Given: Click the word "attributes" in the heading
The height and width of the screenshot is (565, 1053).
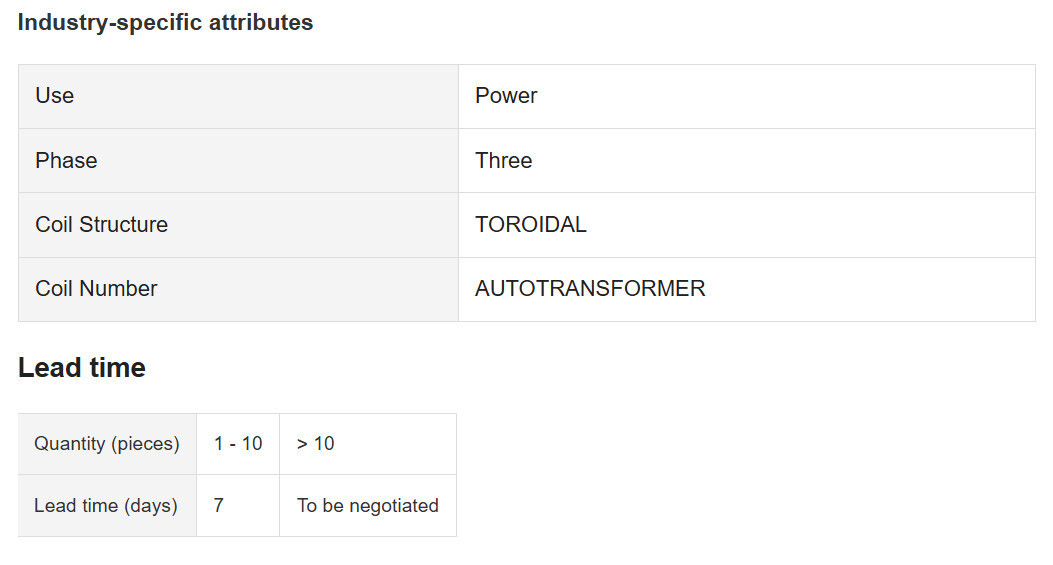Looking at the screenshot, I should click(x=260, y=23).
